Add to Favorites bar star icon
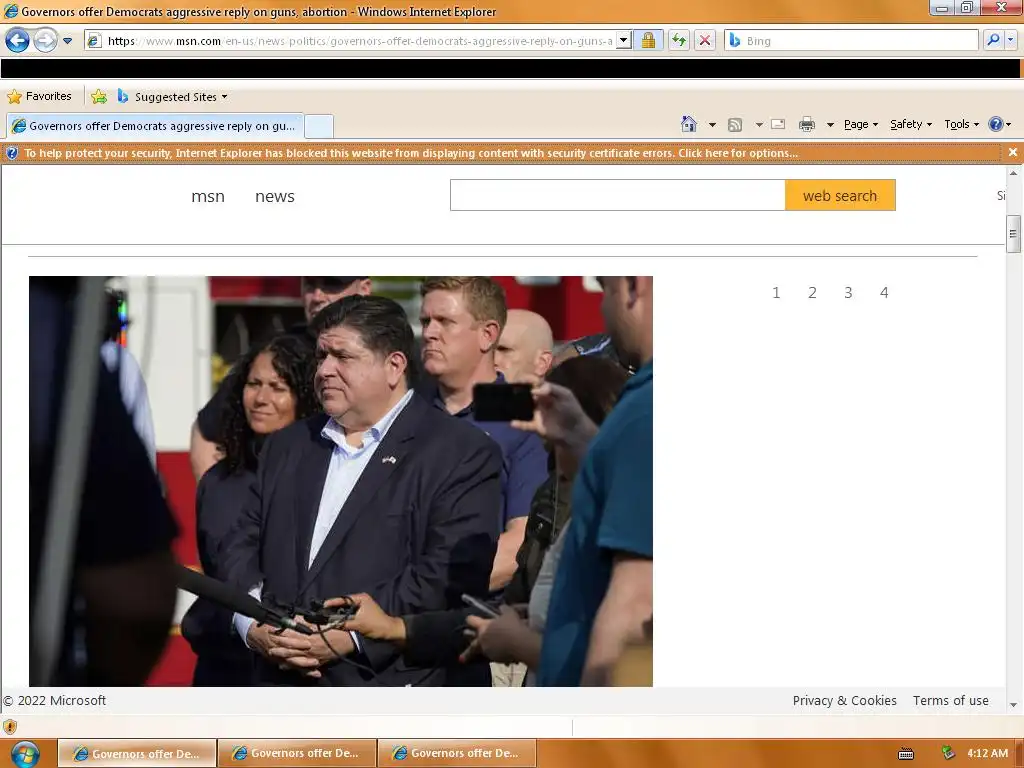The width and height of the screenshot is (1024, 768). [x=99, y=97]
